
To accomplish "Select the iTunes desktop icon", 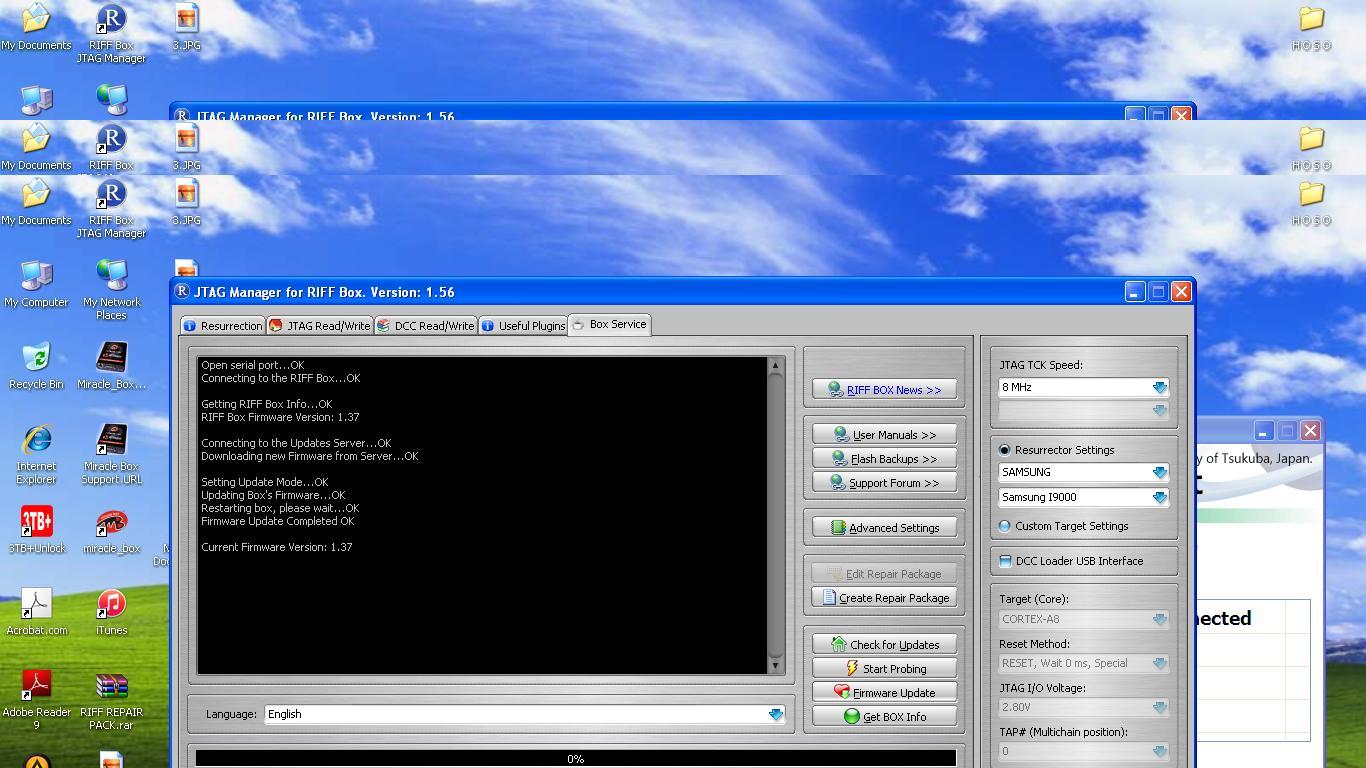I will point(111,612).
